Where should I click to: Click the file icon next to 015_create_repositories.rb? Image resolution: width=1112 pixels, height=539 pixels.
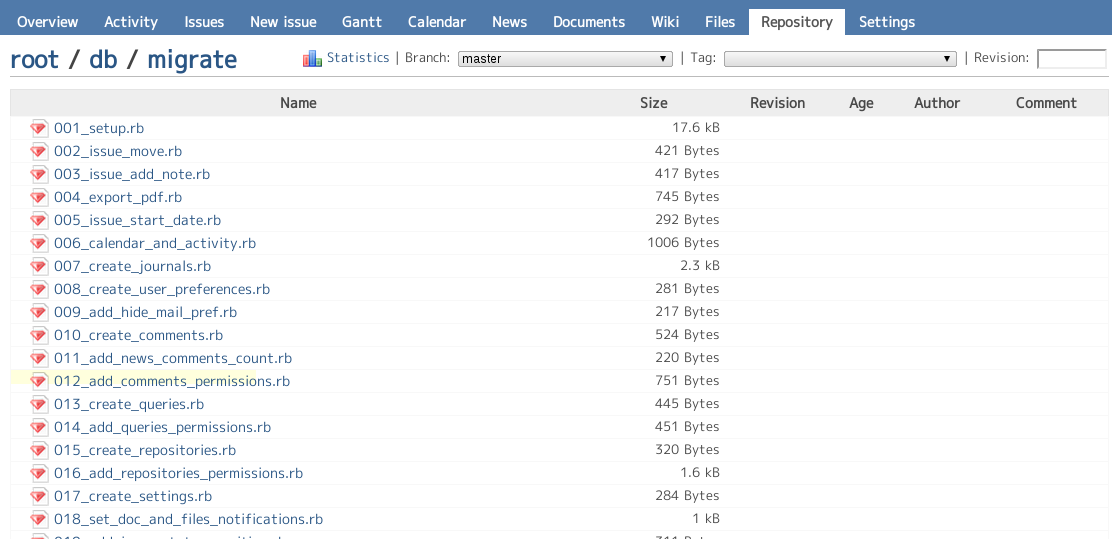[39, 450]
